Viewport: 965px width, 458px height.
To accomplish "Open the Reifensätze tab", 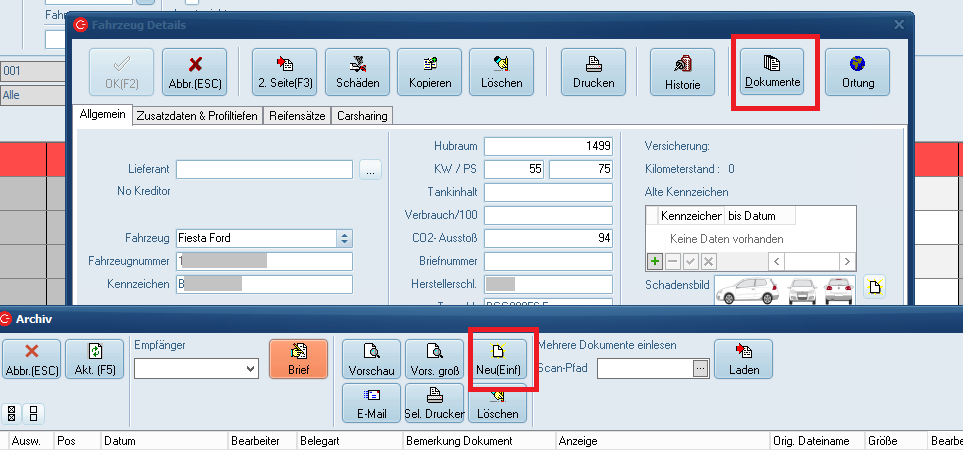I will [x=298, y=116].
